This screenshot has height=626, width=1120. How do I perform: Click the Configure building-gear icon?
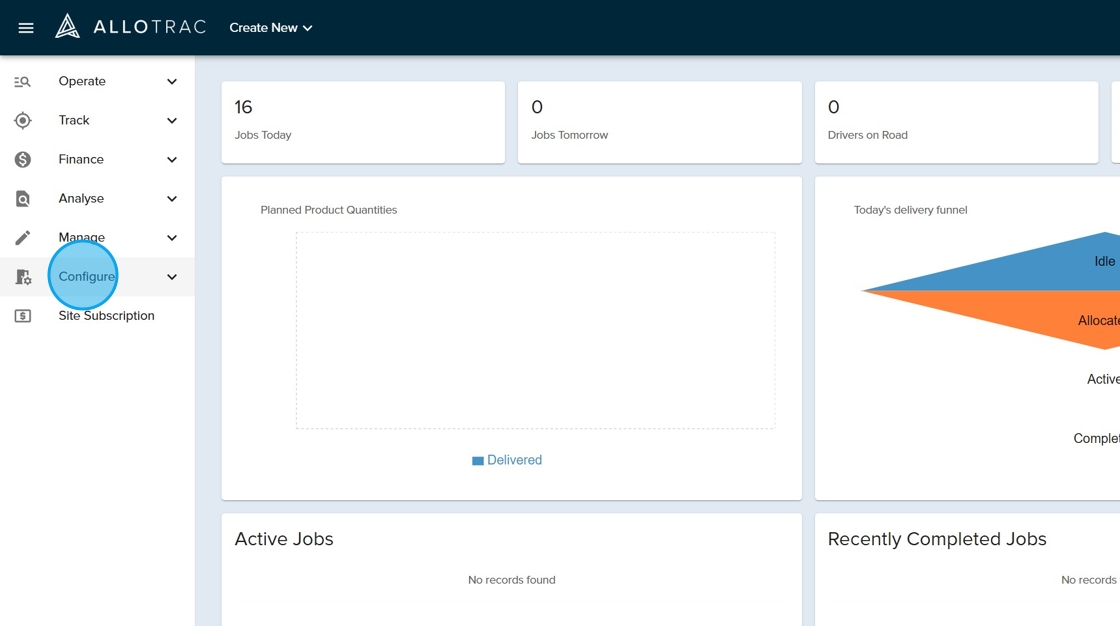tap(22, 277)
